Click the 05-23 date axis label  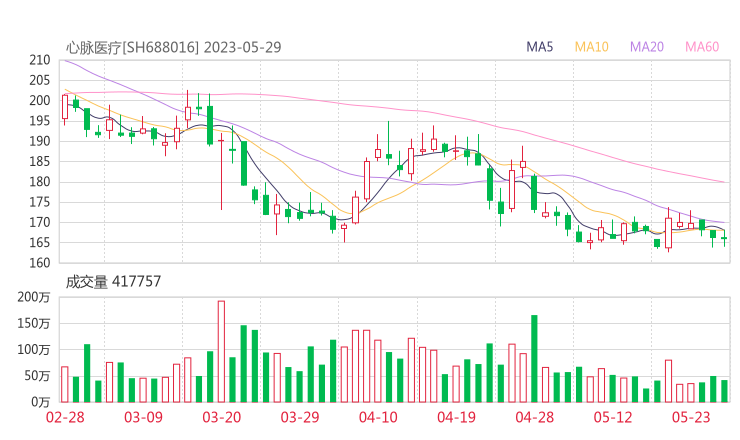[691, 417]
